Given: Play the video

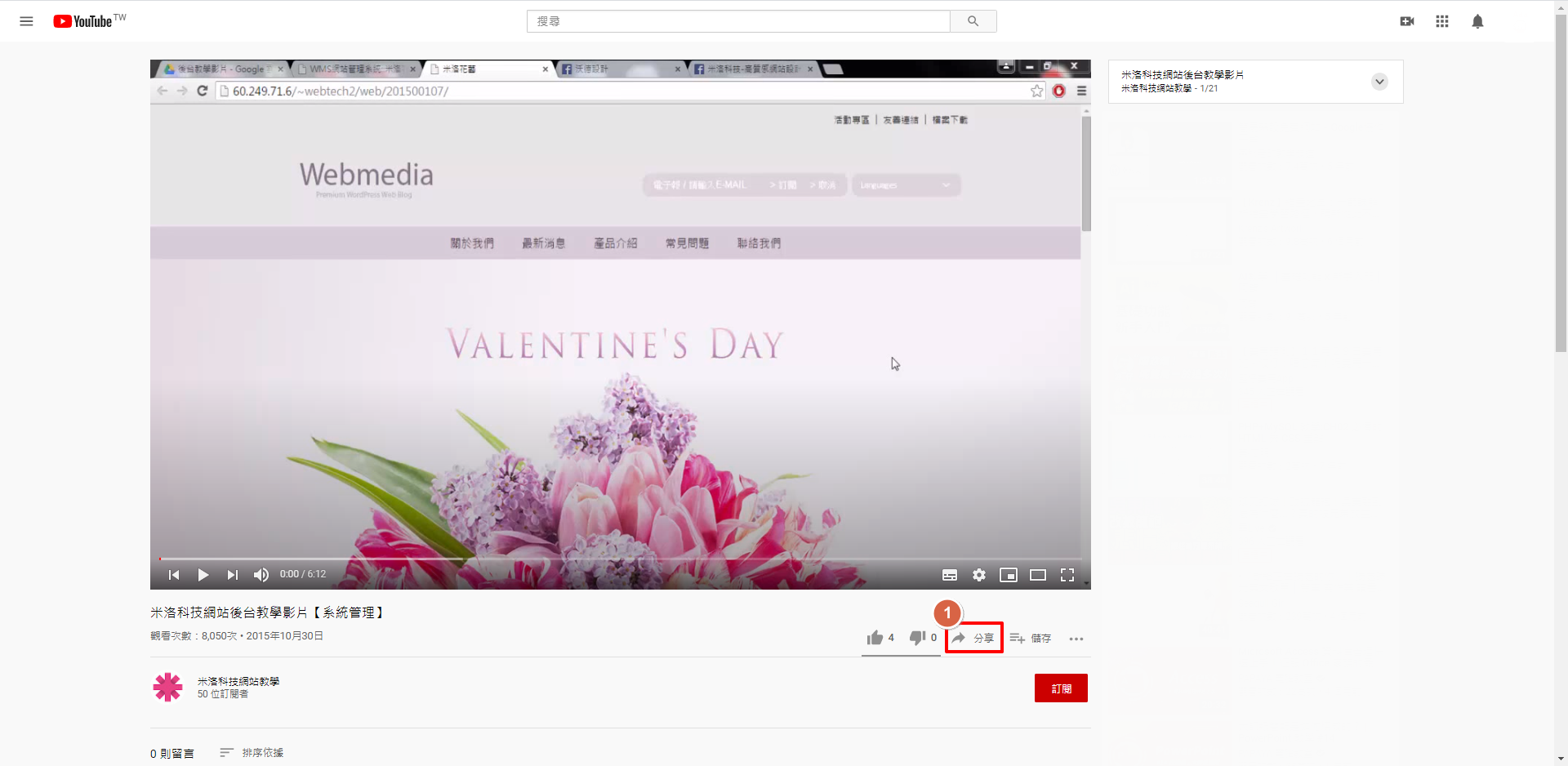Looking at the screenshot, I should coord(203,575).
